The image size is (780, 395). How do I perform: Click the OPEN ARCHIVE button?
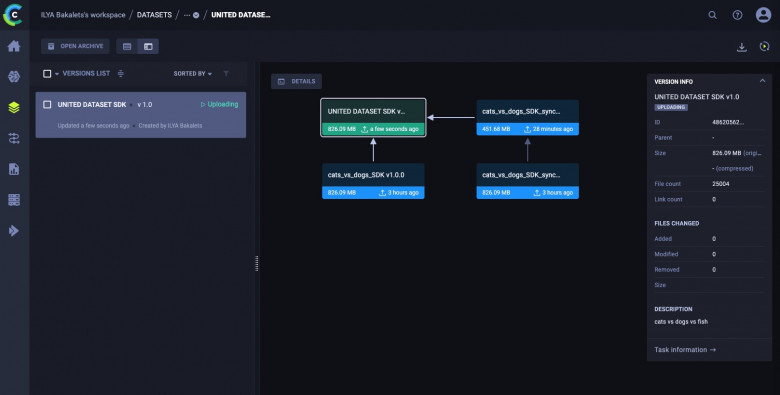point(75,46)
